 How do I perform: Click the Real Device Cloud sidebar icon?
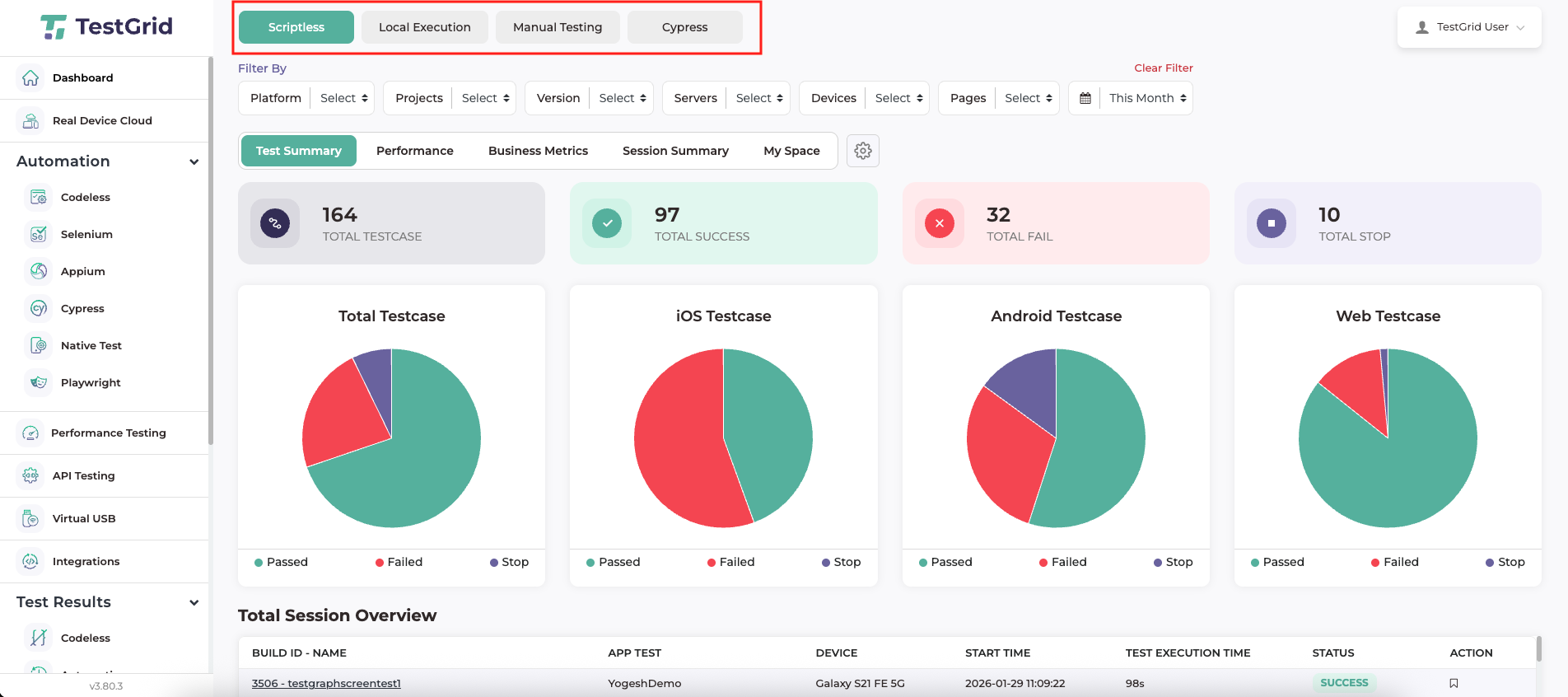[x=30, y=121]
